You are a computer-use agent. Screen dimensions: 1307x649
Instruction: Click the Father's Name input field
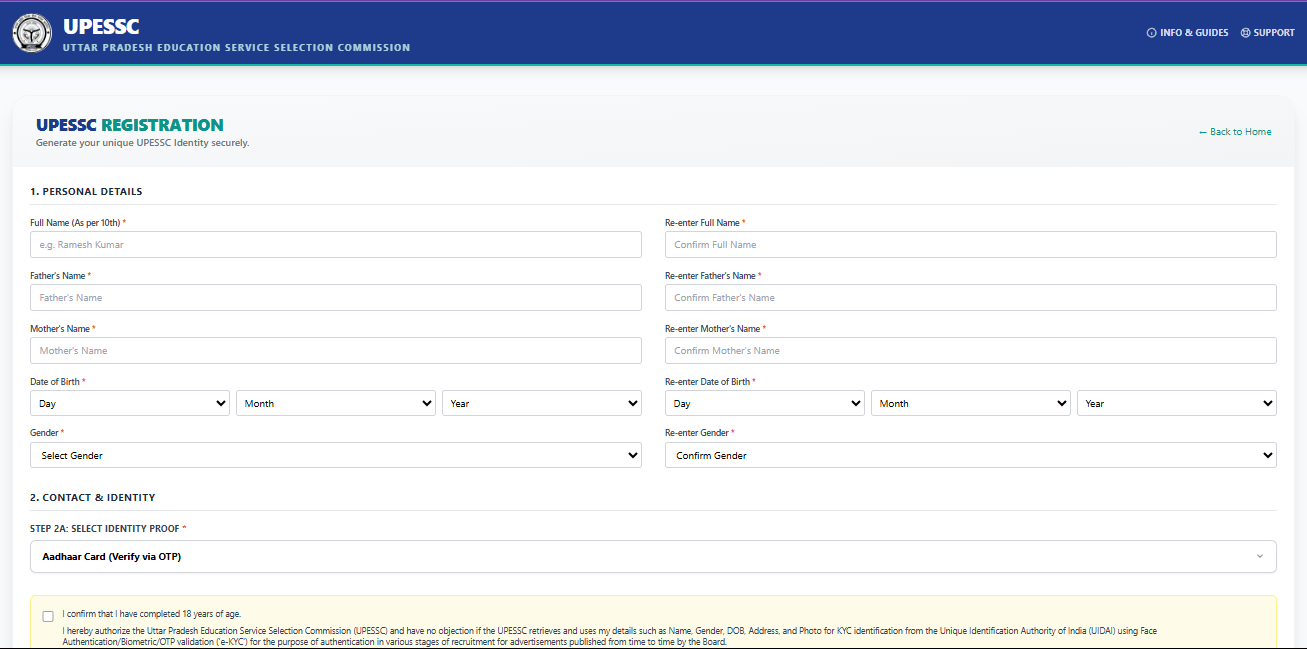336,298
